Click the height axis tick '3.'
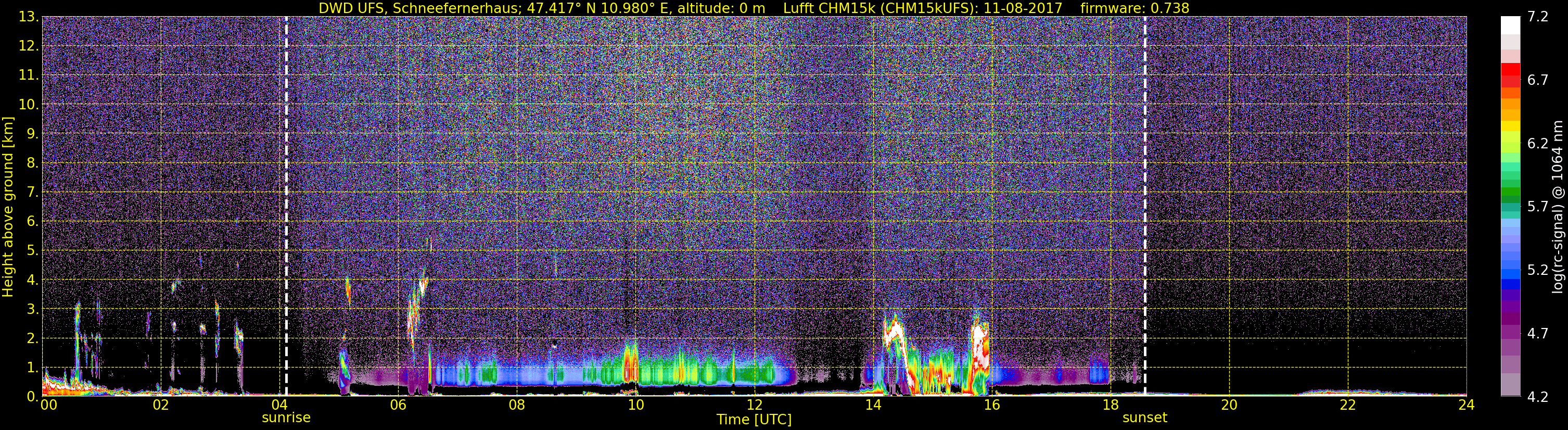Image resolution: width=1568 pixels, height=430 pixels. tap(32, 309)
